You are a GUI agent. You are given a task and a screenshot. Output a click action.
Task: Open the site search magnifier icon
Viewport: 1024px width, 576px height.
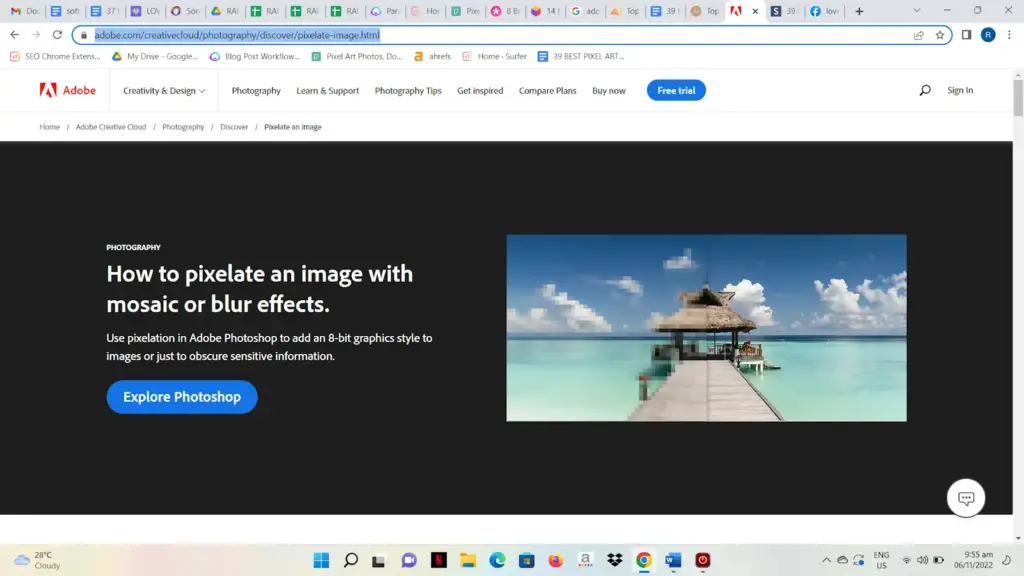pos(924,90)
